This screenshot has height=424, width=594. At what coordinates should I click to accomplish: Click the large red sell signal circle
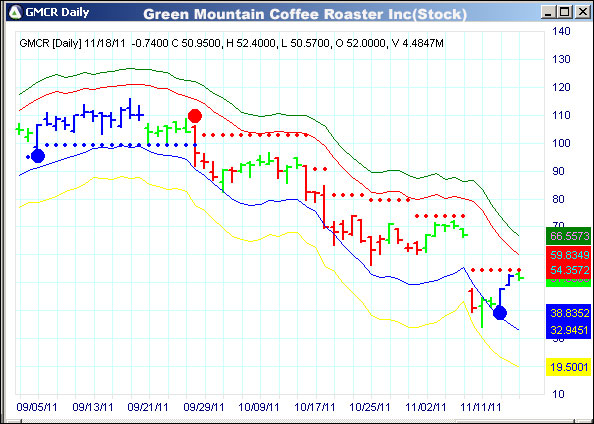click(x=195, y=116)
